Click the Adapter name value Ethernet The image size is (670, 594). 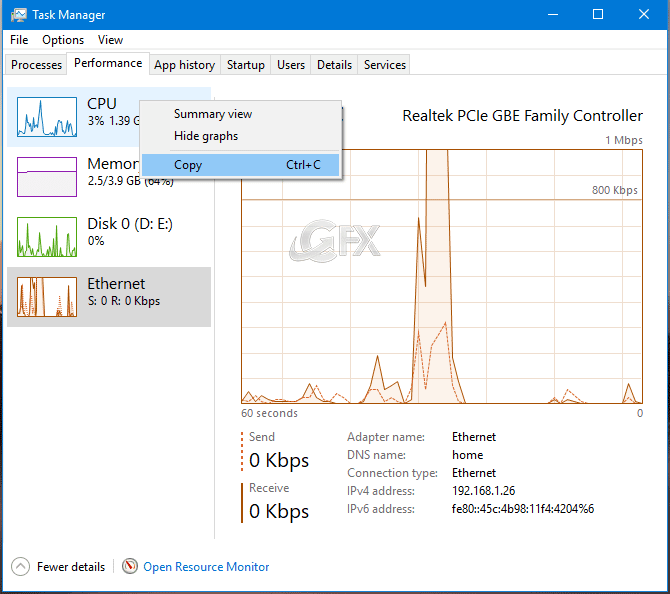[474, 437]
